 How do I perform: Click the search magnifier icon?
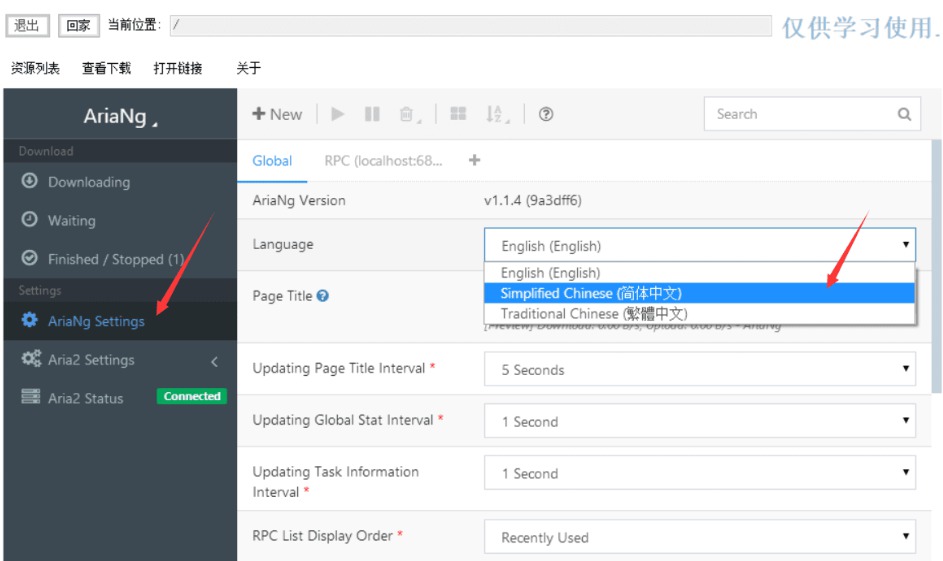[904, 114]
